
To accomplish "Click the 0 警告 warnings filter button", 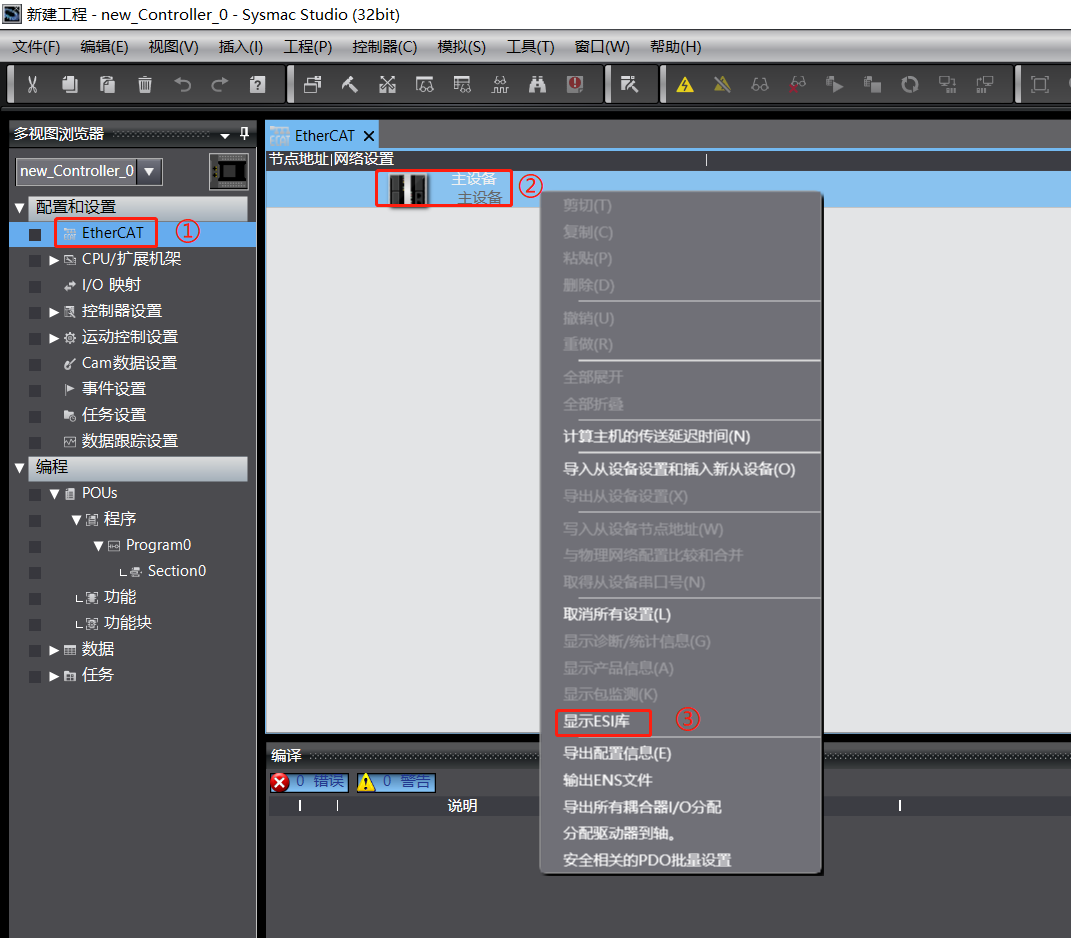I will [x=396, y=782].
